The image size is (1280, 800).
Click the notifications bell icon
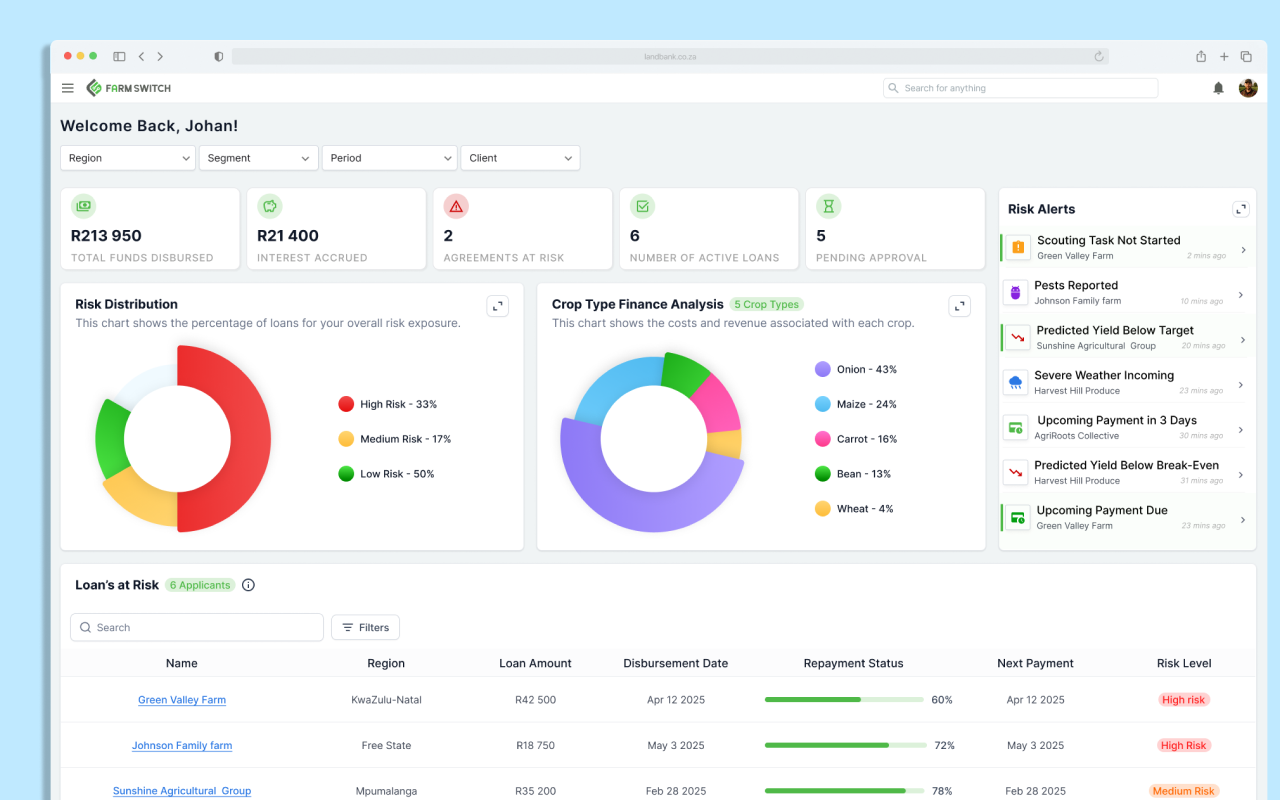tap(1218, 88)
